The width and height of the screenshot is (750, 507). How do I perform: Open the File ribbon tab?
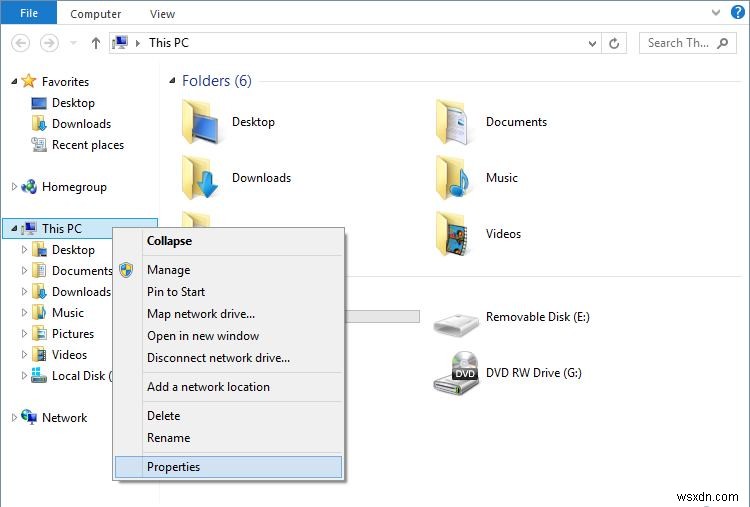click(29, 13)
